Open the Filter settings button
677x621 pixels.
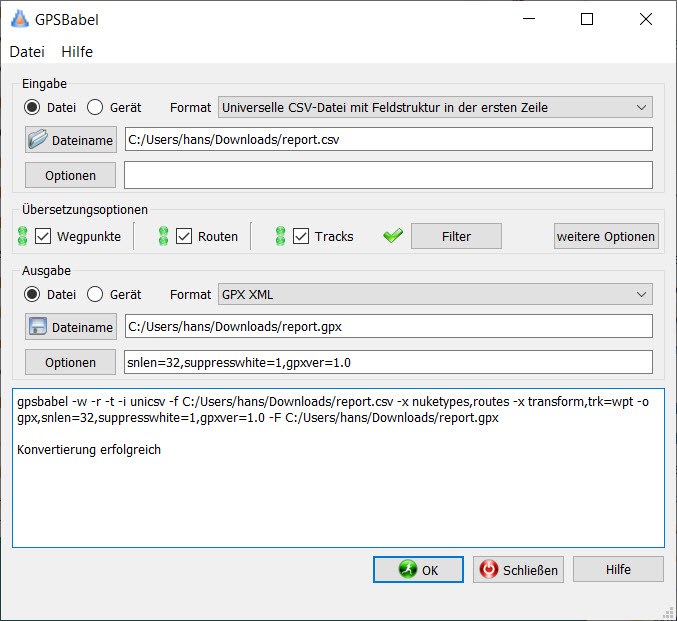456,236
